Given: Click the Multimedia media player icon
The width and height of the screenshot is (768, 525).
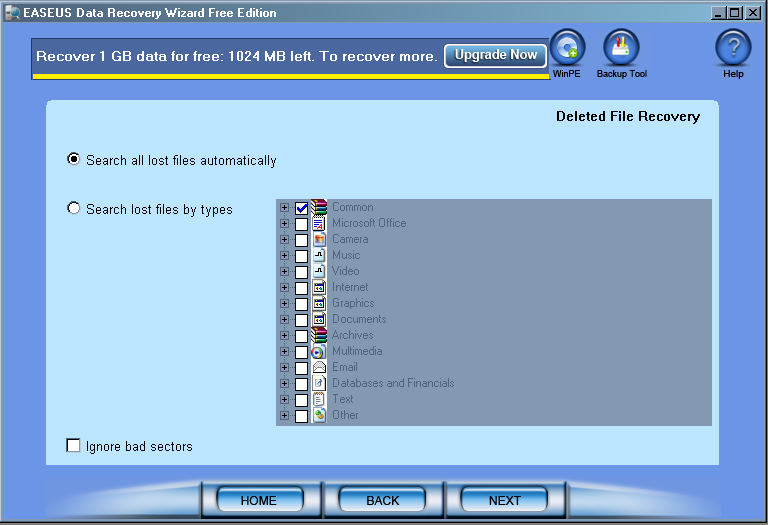Looking at the screenshot, I should coord(319,352).
